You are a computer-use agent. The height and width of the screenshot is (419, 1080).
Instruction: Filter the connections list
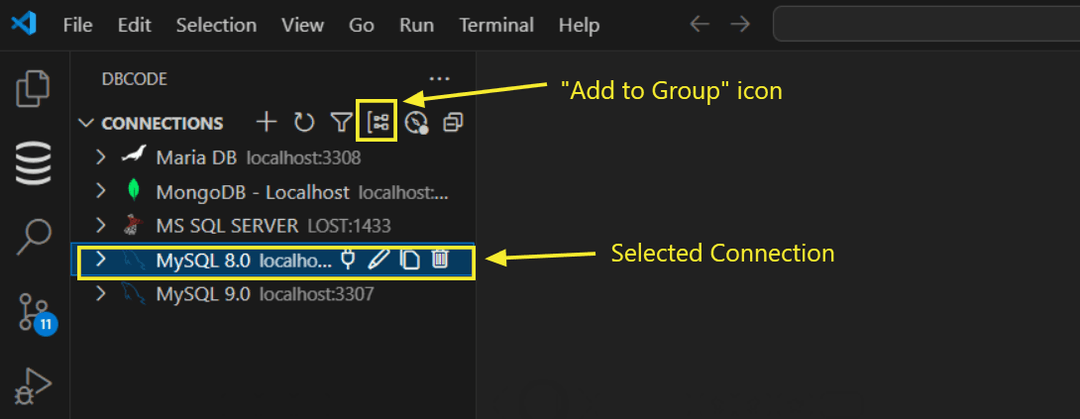coord(342,123)
